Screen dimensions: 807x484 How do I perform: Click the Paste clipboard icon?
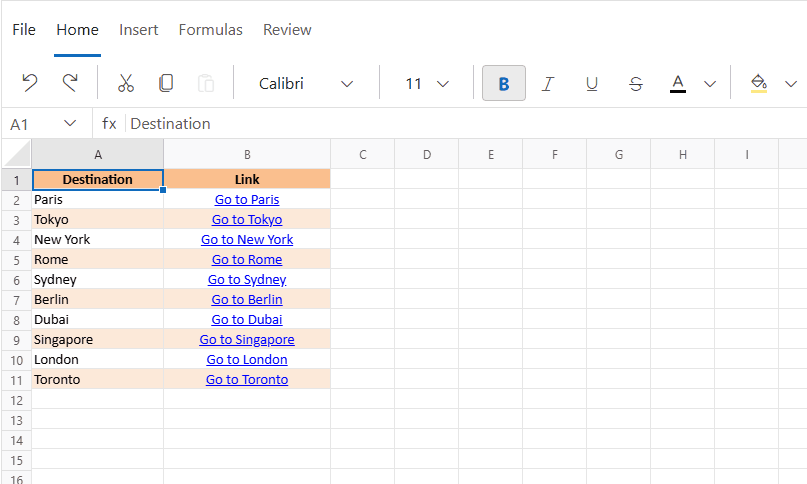pyautogui.click(x=206, y=83)
